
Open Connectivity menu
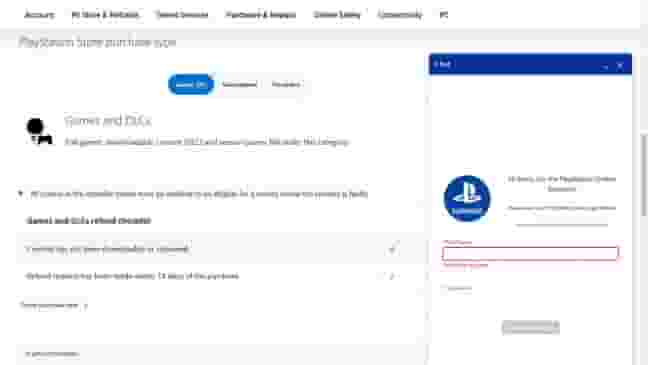[x=400, y=15]
